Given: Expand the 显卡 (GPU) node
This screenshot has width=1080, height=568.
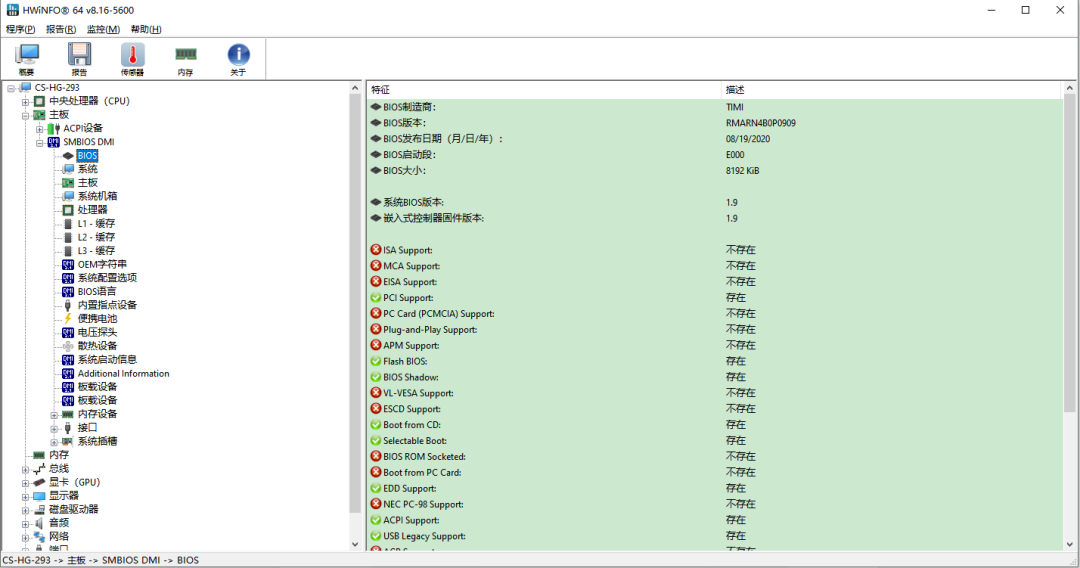Looking at the screenshot, I should click(x=25, y=483).
